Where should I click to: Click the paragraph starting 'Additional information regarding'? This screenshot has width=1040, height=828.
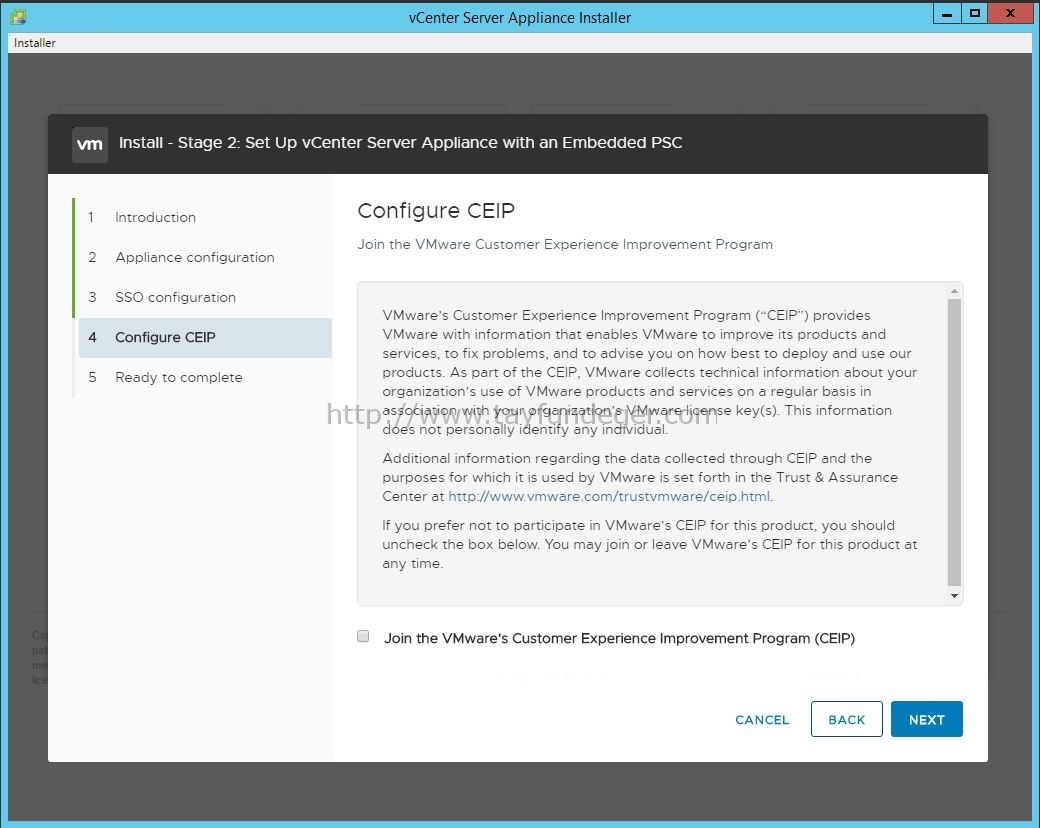tap(640, 477)
